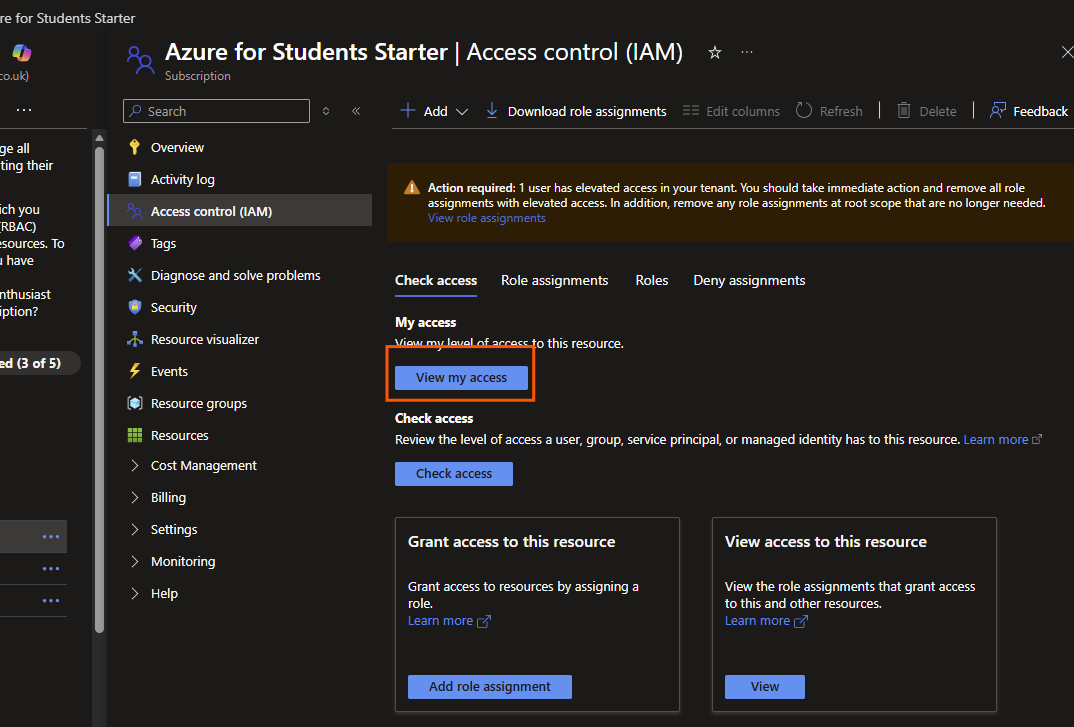Open Learn more link in View access card
Image resolution: width=1074 pixels, height=727 pixels.
[766, 621]
